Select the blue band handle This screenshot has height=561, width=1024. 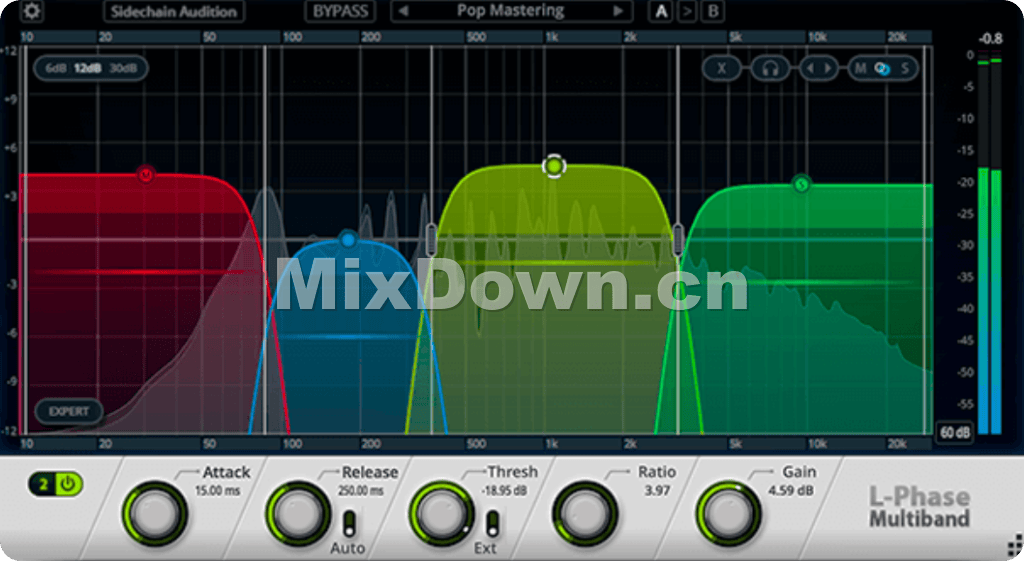(x=348, y=240)
